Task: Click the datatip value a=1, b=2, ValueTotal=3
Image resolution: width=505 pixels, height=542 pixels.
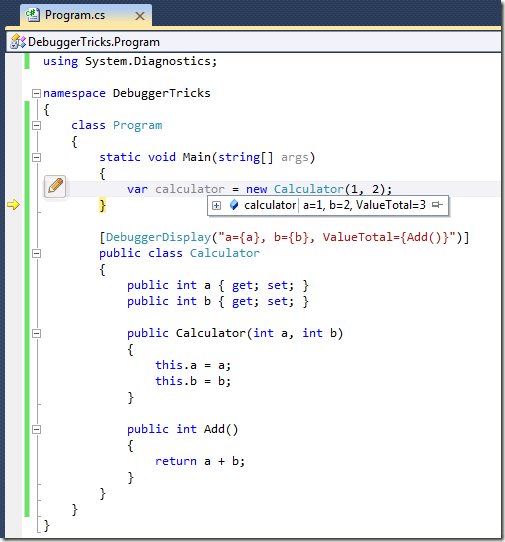Action: point(364,205)
